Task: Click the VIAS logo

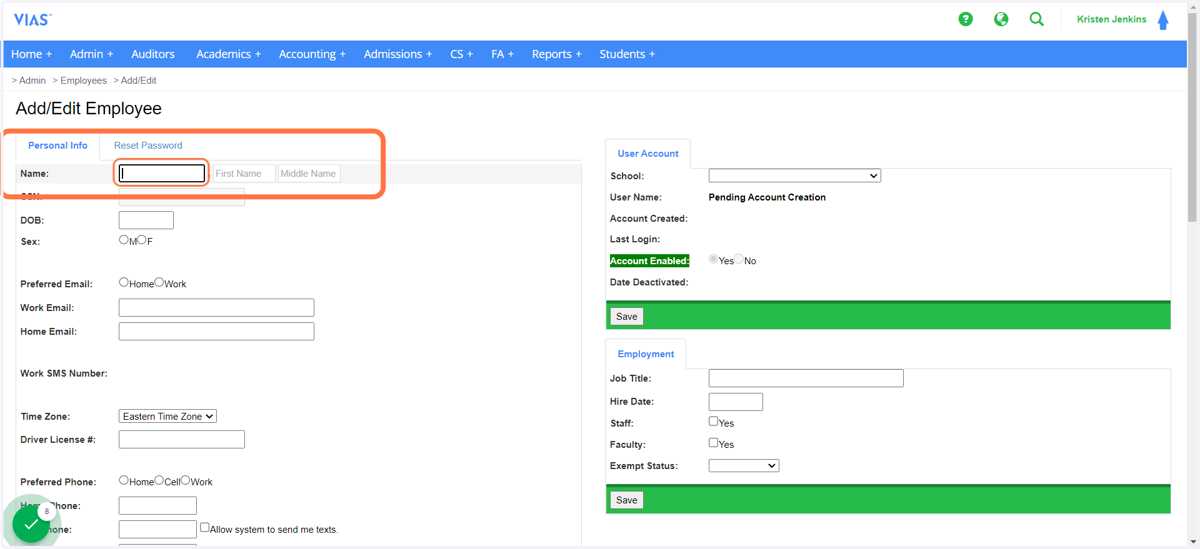Action: pos(32,20)
